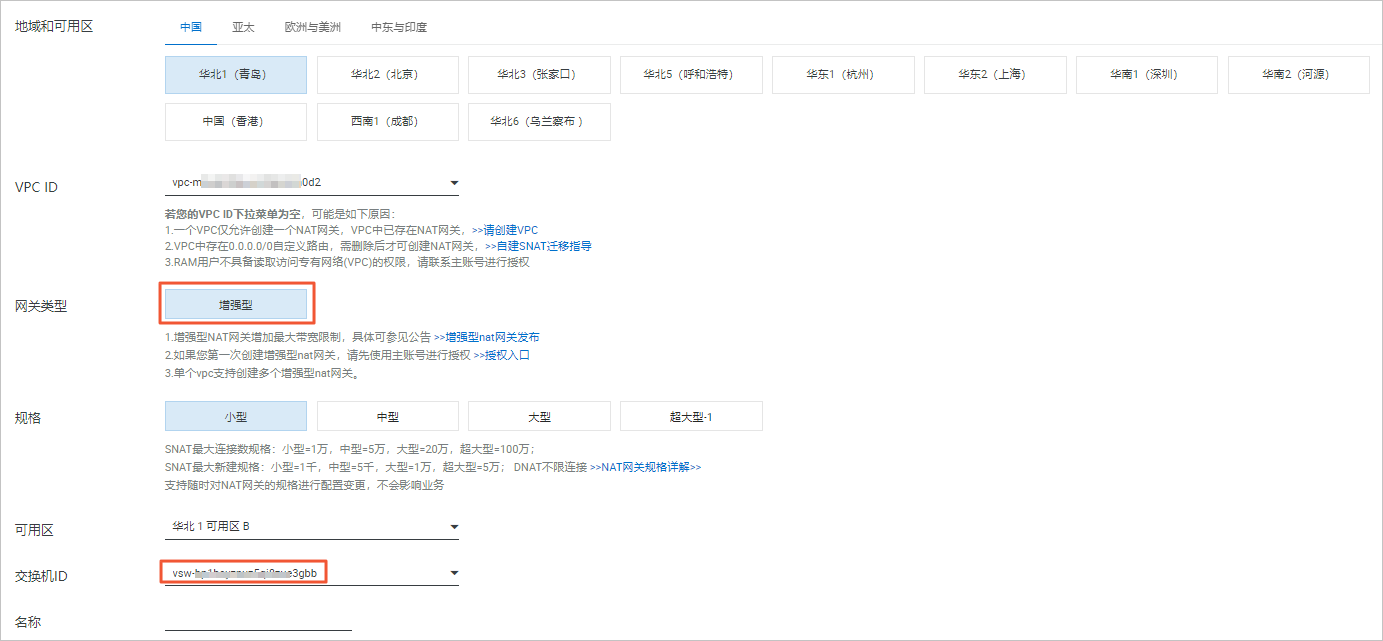Select region 华北2（北京）
This screenshot has height=641, width=1383.
(x=388, y=75)
